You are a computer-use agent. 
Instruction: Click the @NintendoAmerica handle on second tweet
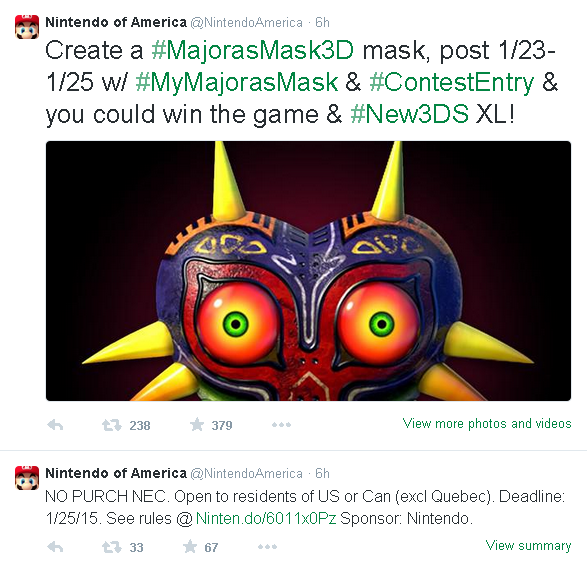coord(246,474)
